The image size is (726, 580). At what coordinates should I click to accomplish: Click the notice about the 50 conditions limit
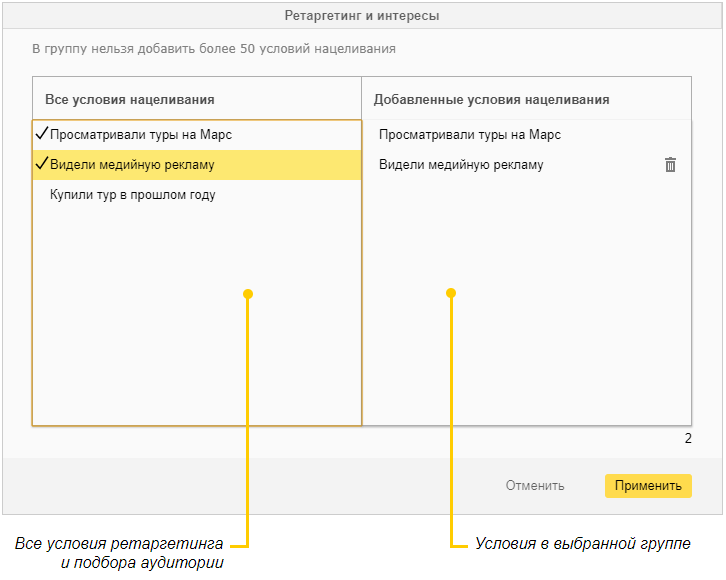pyautogui.click(x=214, y=48)
